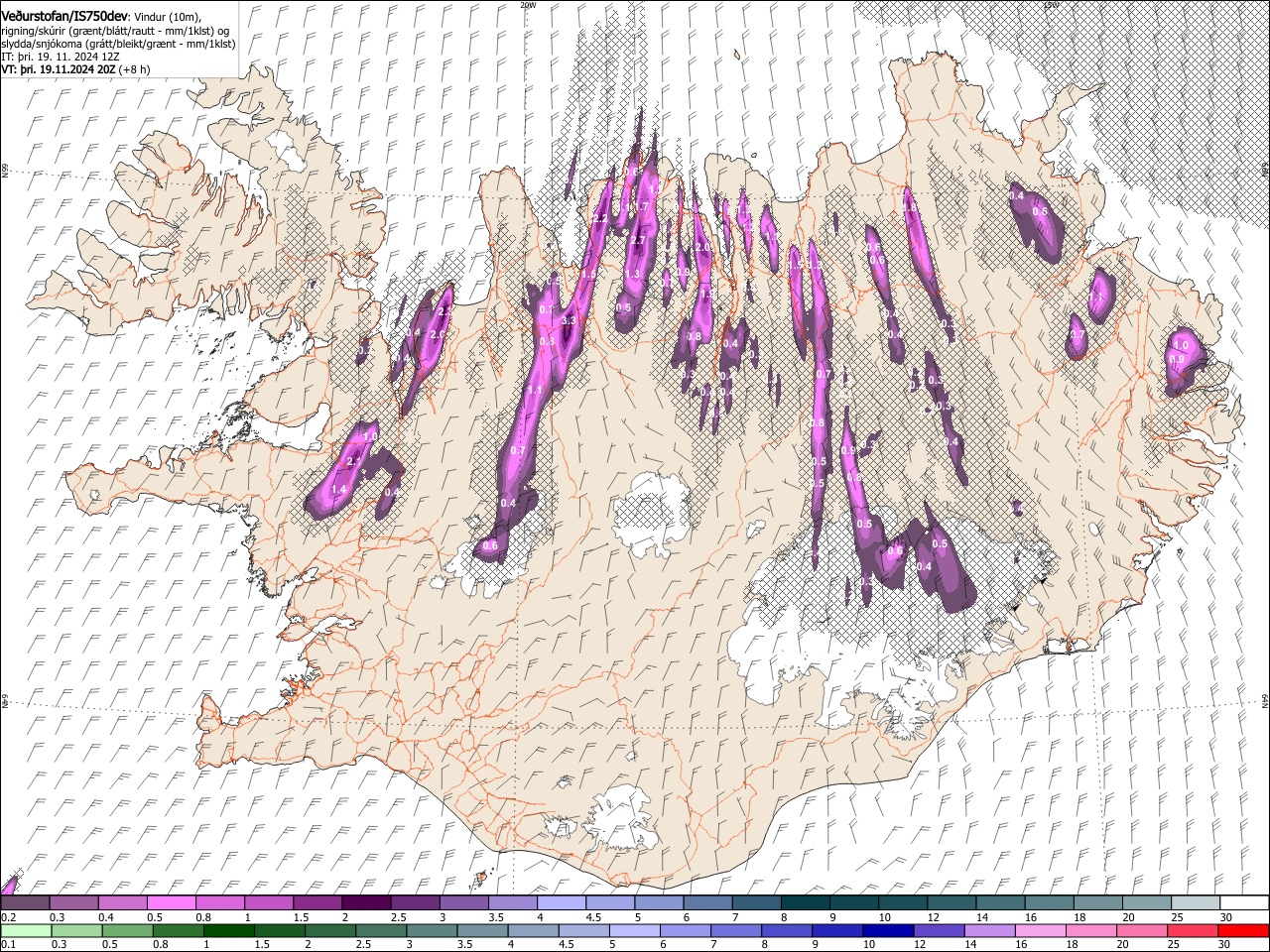Screen dimensions: 1270x952
Task: Click the darkest purple swatch above snow label 2
Action: pyautogui.click(x=366, y=902)
